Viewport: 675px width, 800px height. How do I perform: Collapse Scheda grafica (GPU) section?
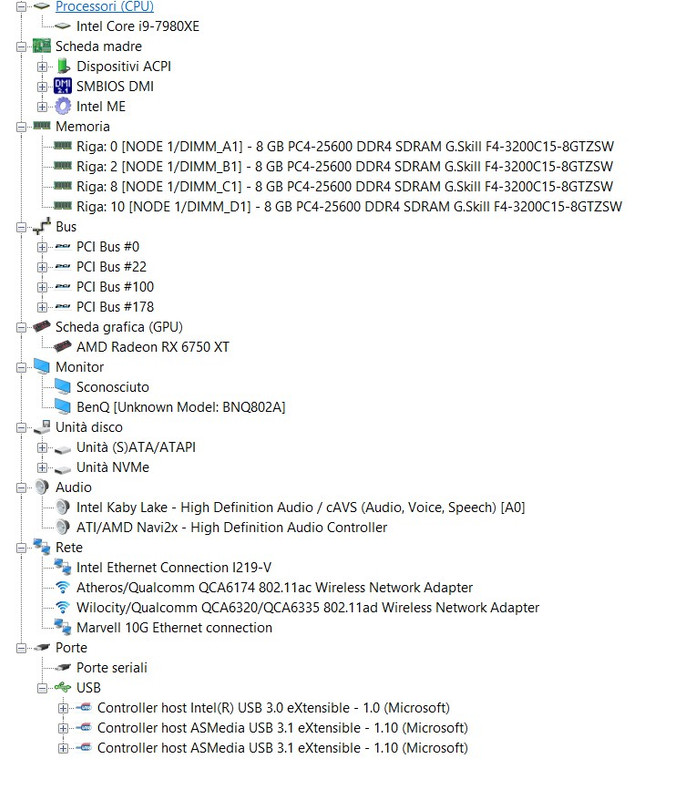[21, 327]
